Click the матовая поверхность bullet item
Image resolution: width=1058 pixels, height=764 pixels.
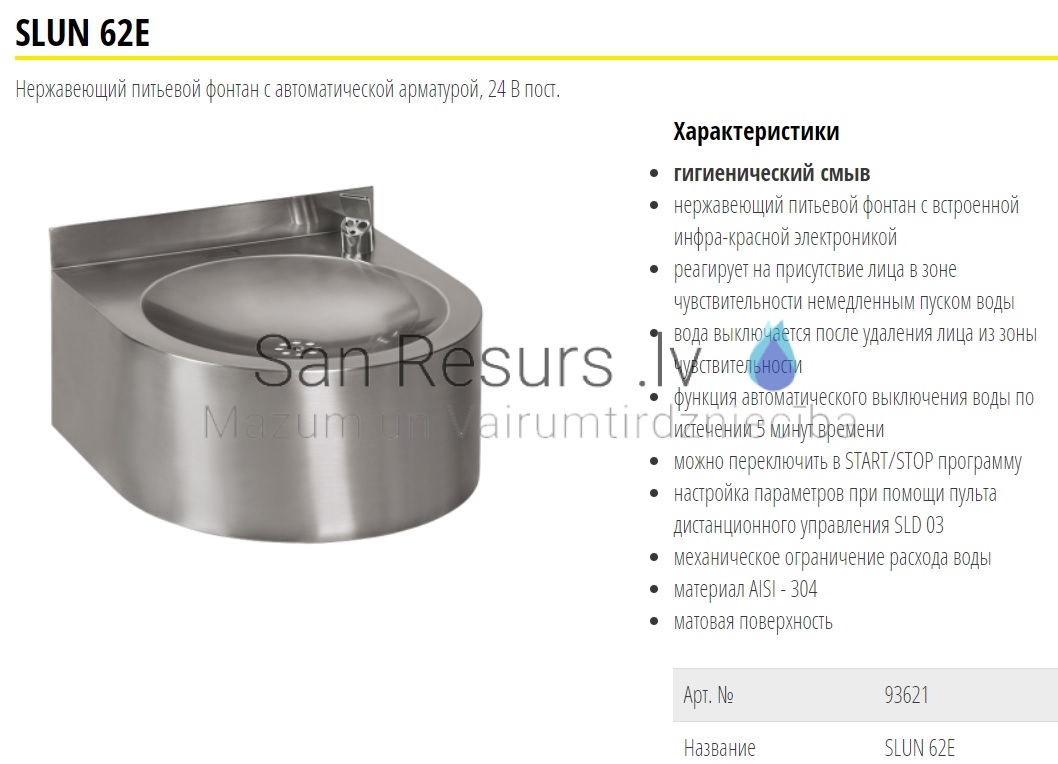(x=753, y=621)
